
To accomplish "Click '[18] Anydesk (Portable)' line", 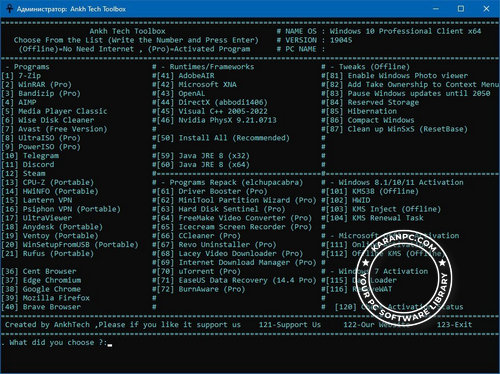I will (x=52, y=227).
